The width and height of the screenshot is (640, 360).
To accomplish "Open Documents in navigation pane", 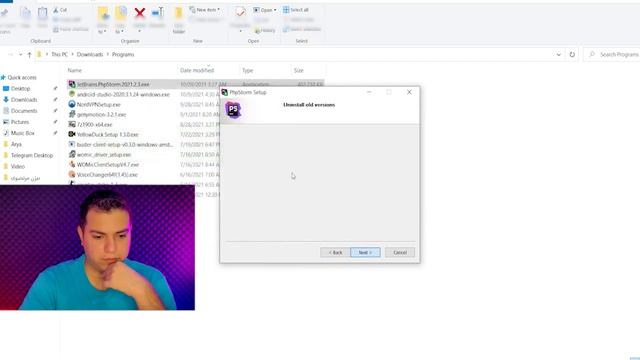I will (24, 111).
